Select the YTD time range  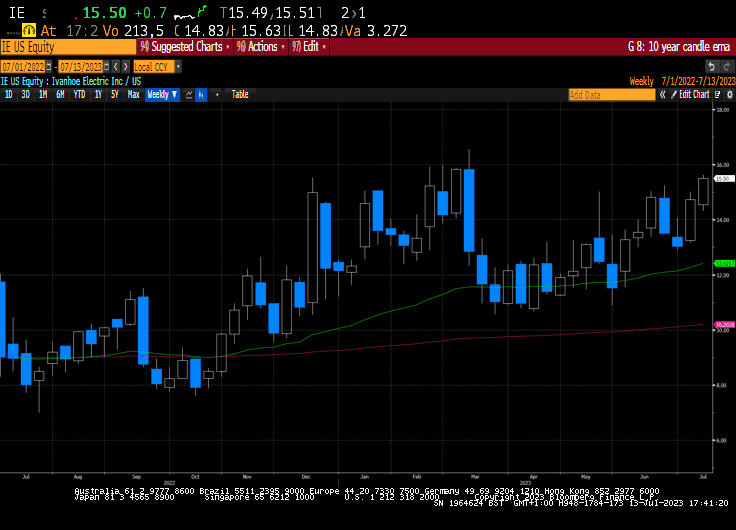79,94
